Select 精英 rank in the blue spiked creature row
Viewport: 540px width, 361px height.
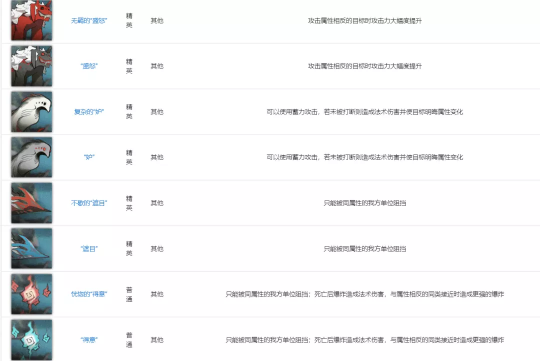(x=129, y=248)
